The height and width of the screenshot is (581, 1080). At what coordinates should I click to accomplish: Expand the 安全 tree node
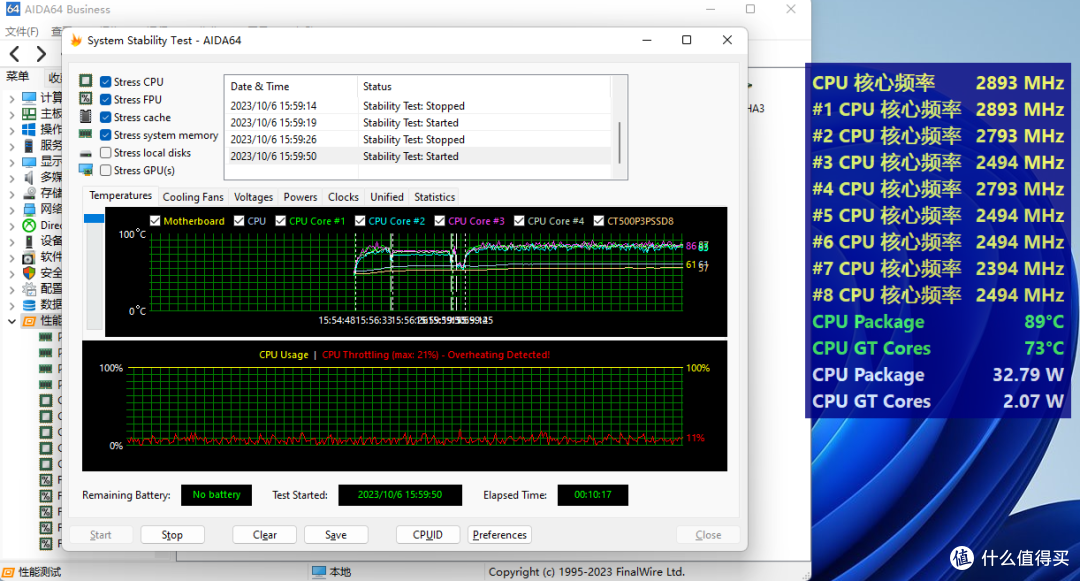pos(12,273)
